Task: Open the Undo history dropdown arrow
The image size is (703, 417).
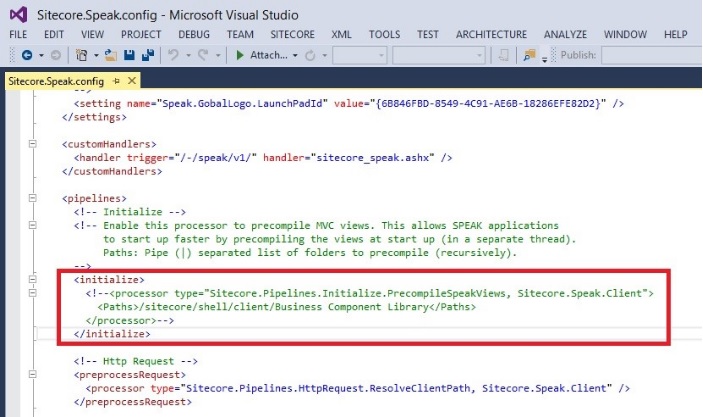Action: [x=188, y=56]
